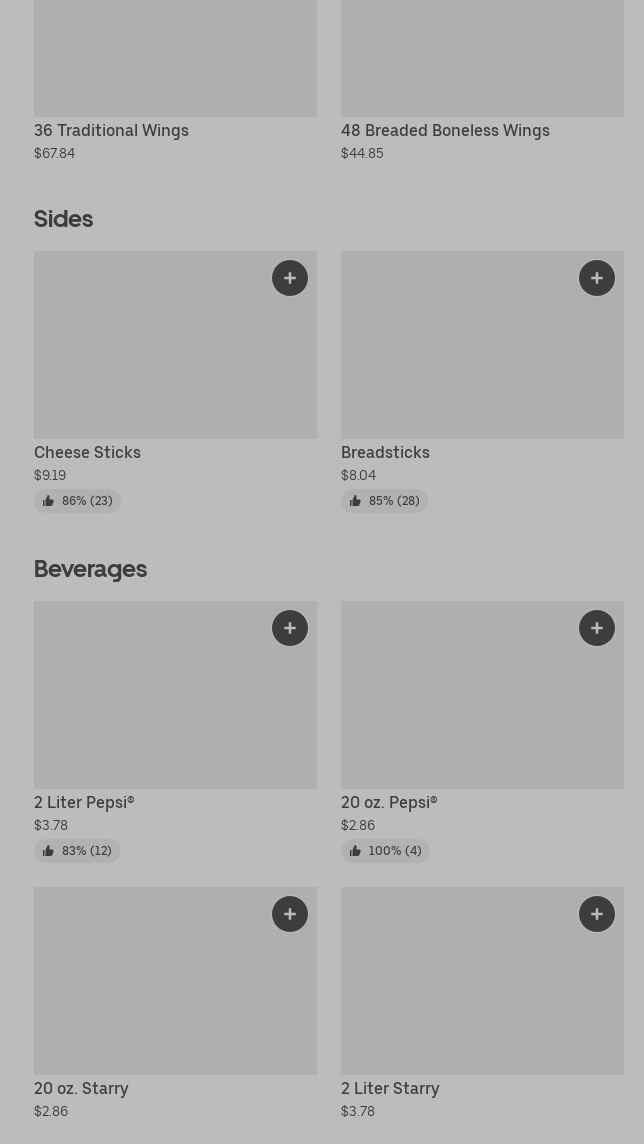Add 2 Liter Pepsi with plus button
Image resolution: width=644 pixels, height=1144 pixels.
(x=290, y=628)
